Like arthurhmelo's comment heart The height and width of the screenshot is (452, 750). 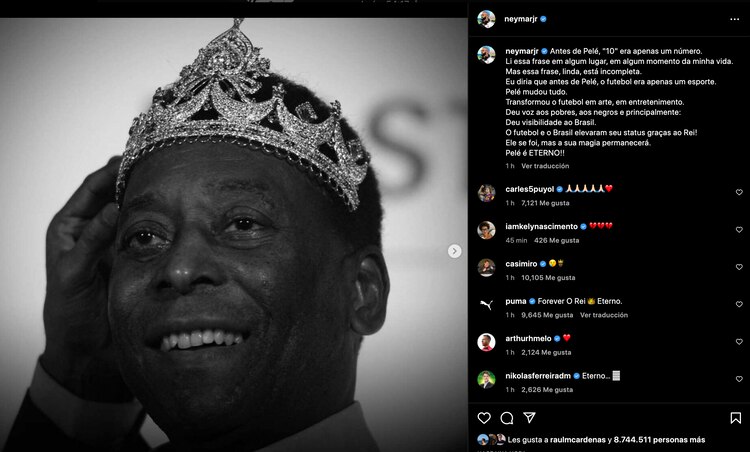click(x=739, y=342)
